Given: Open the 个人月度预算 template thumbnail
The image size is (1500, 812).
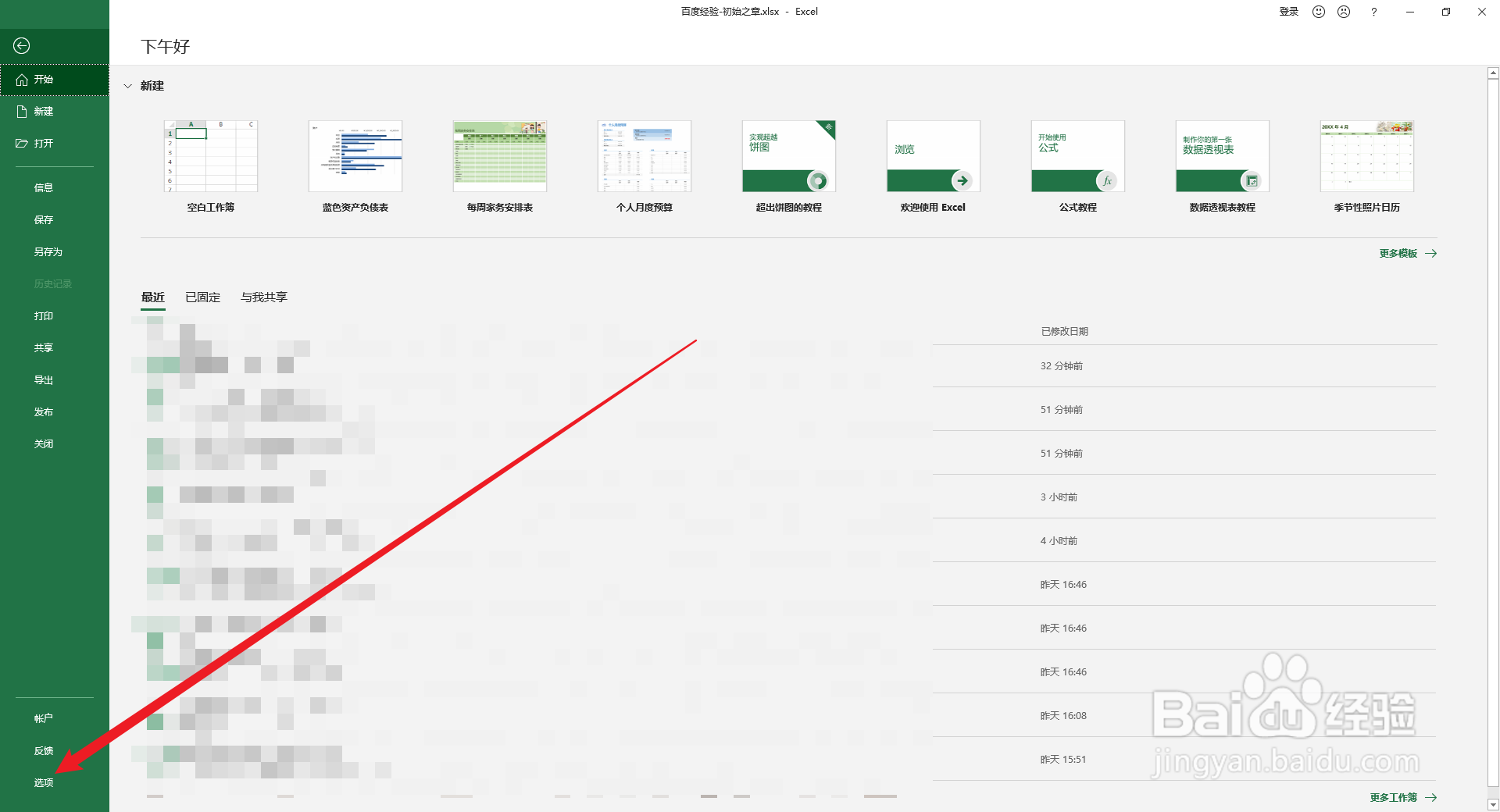Looking at the screenshot, I should [x=645, y=156].
